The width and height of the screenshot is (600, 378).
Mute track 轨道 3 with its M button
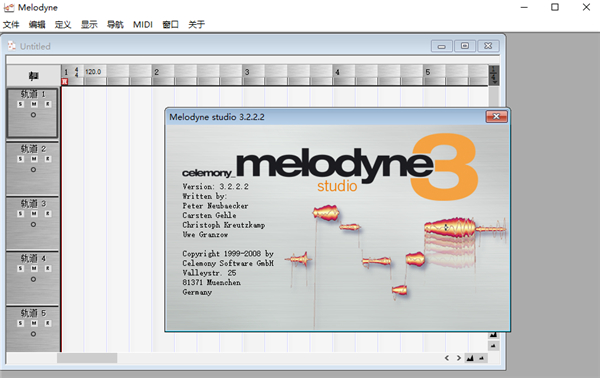(x=34, y=213)
